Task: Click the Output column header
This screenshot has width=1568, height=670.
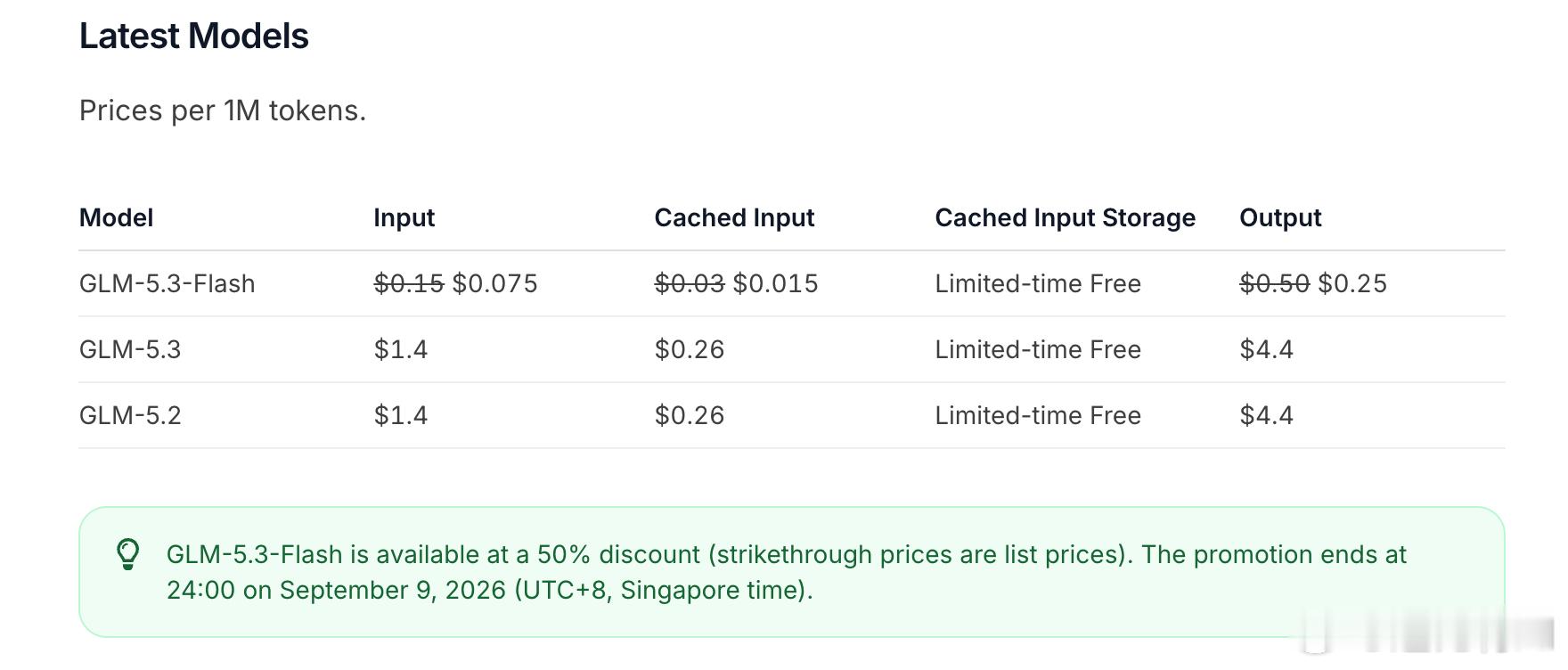Action: (x=1281, y=218)
